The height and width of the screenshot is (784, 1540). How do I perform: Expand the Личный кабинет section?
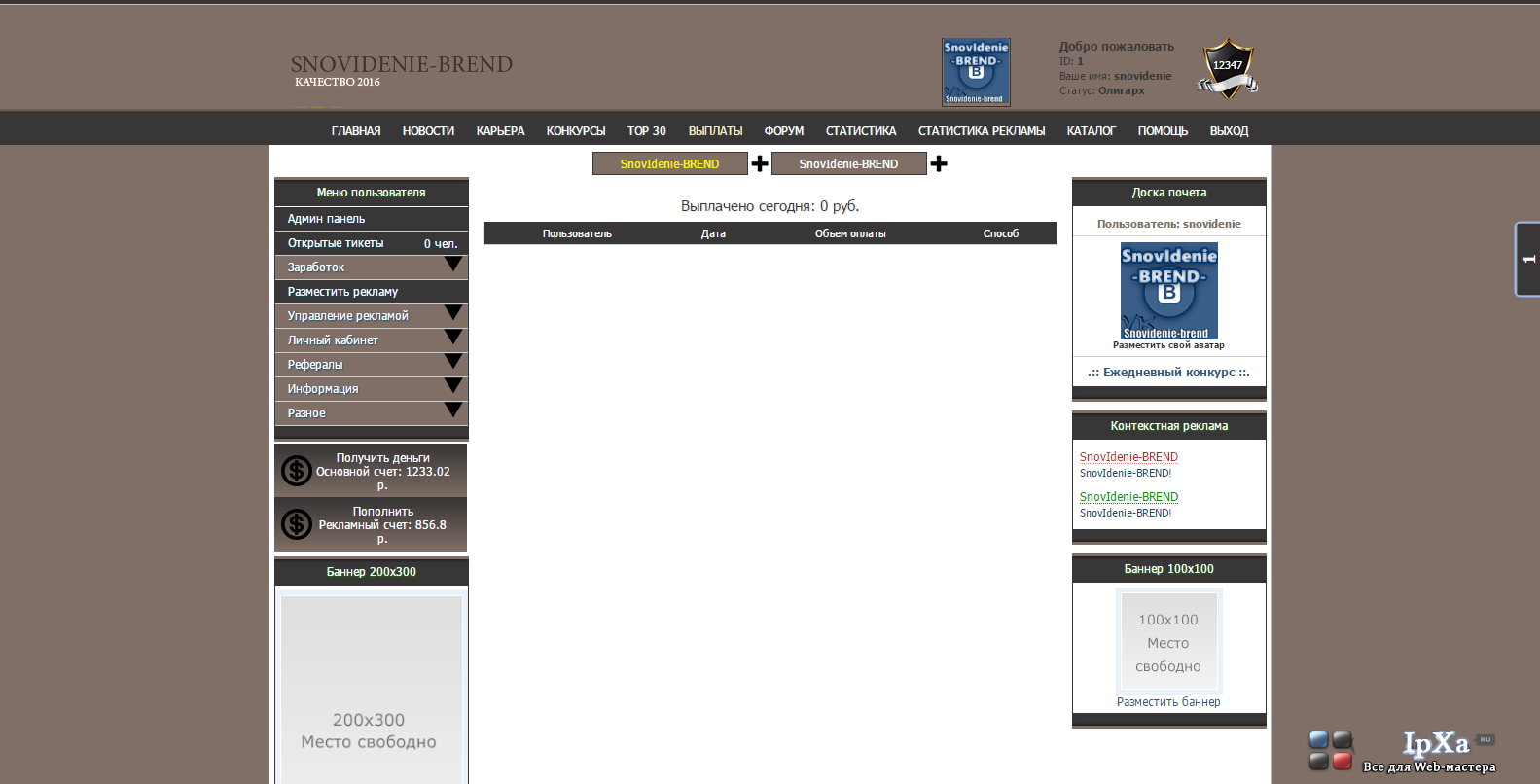point(371,340)
